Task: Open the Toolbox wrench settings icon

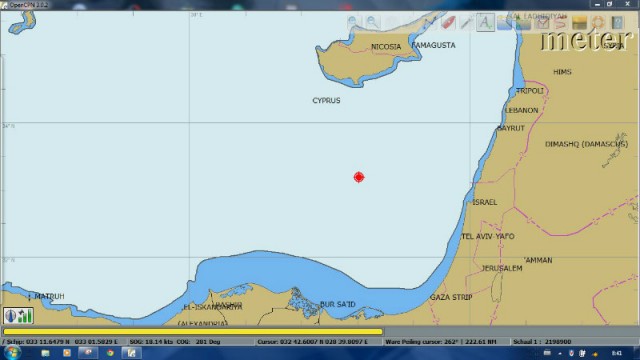Action: (467, 22)
